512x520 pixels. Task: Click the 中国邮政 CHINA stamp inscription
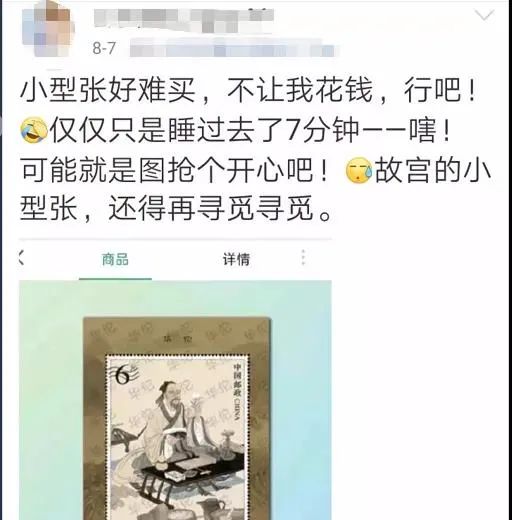pyautogui.click(x=238, y=392)
